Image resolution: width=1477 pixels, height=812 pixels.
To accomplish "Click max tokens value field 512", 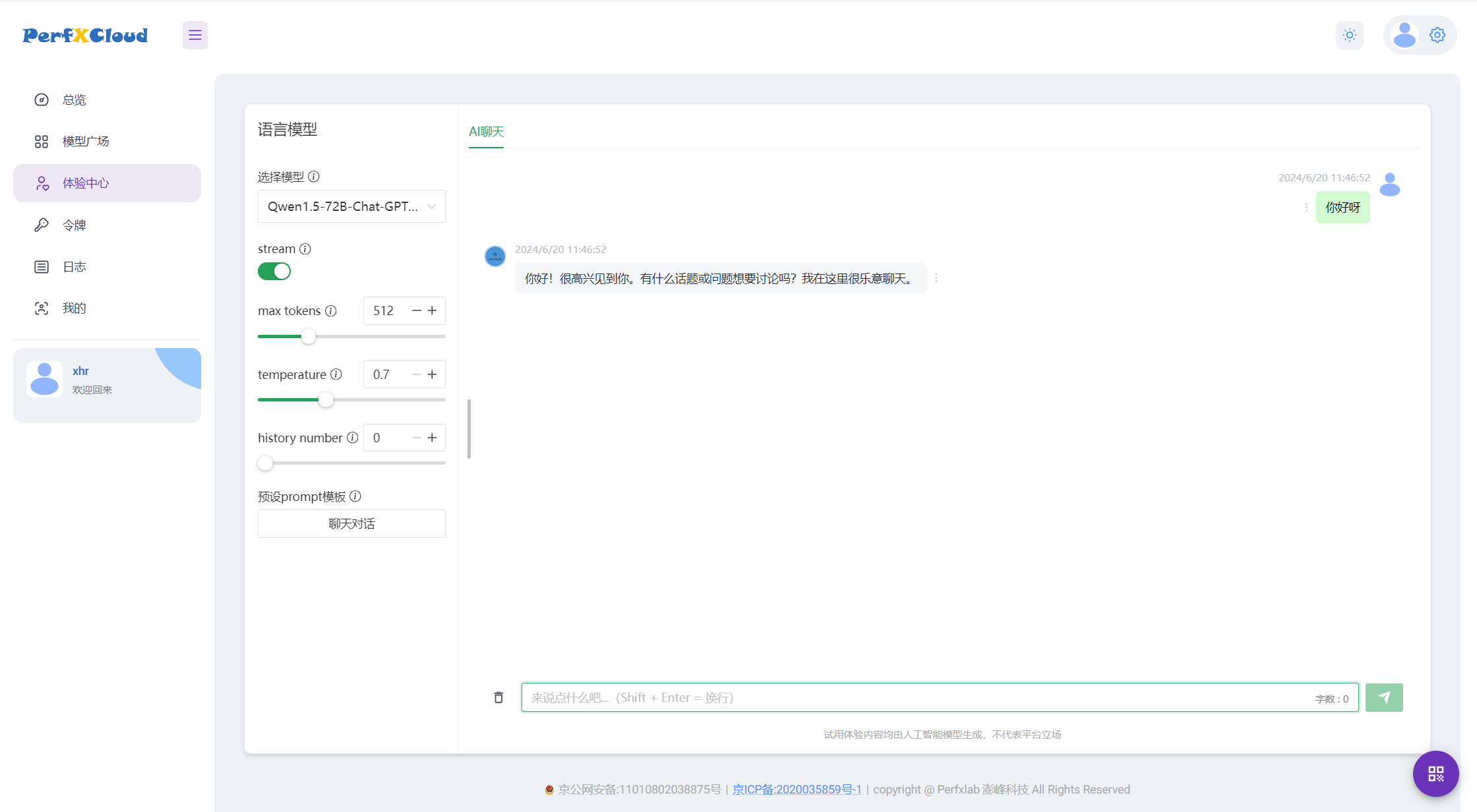I will pyautogui.click(x=386, y=310).
